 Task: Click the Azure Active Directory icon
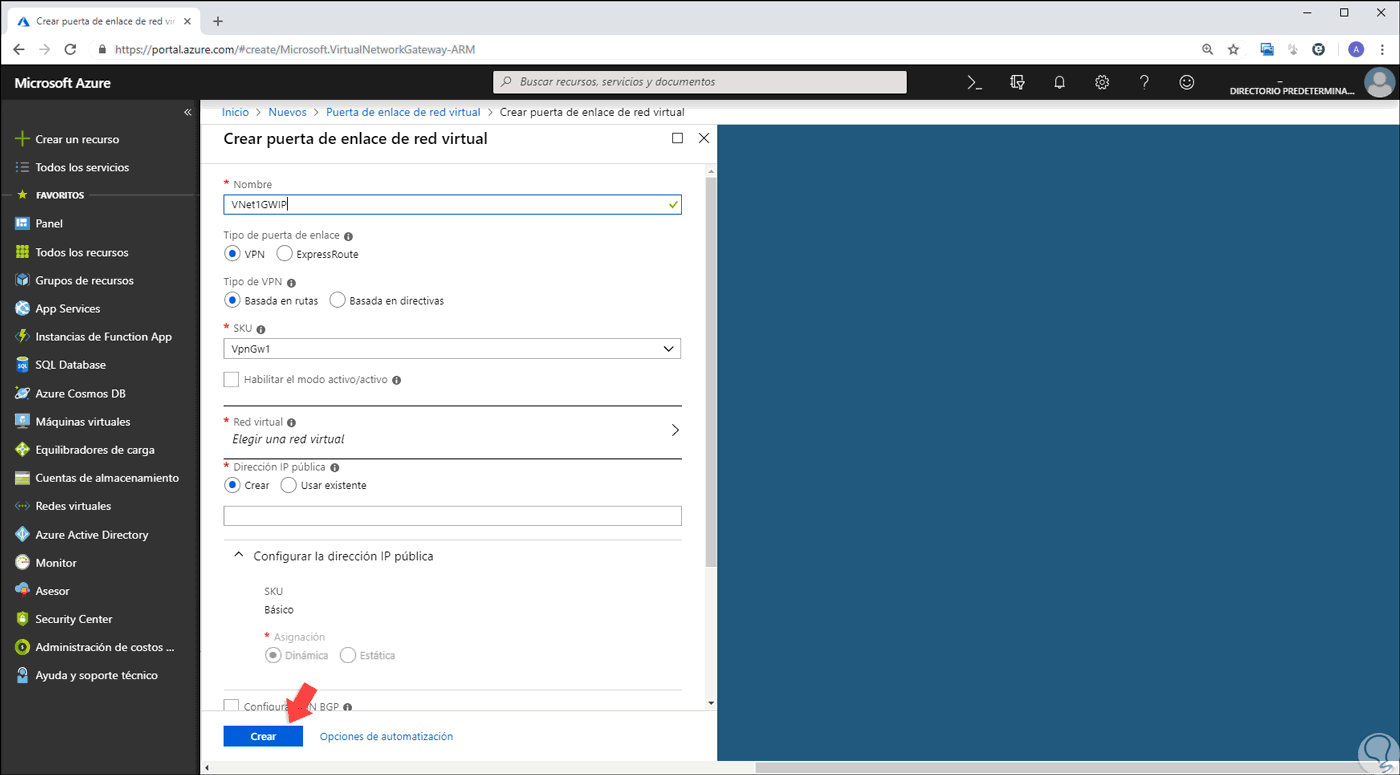(x=22, y=535)
